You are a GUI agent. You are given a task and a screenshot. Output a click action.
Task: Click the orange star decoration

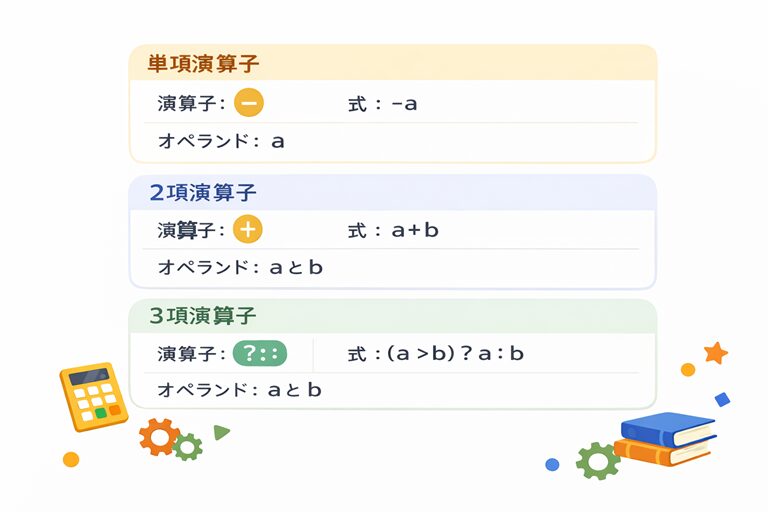[716, 353]
